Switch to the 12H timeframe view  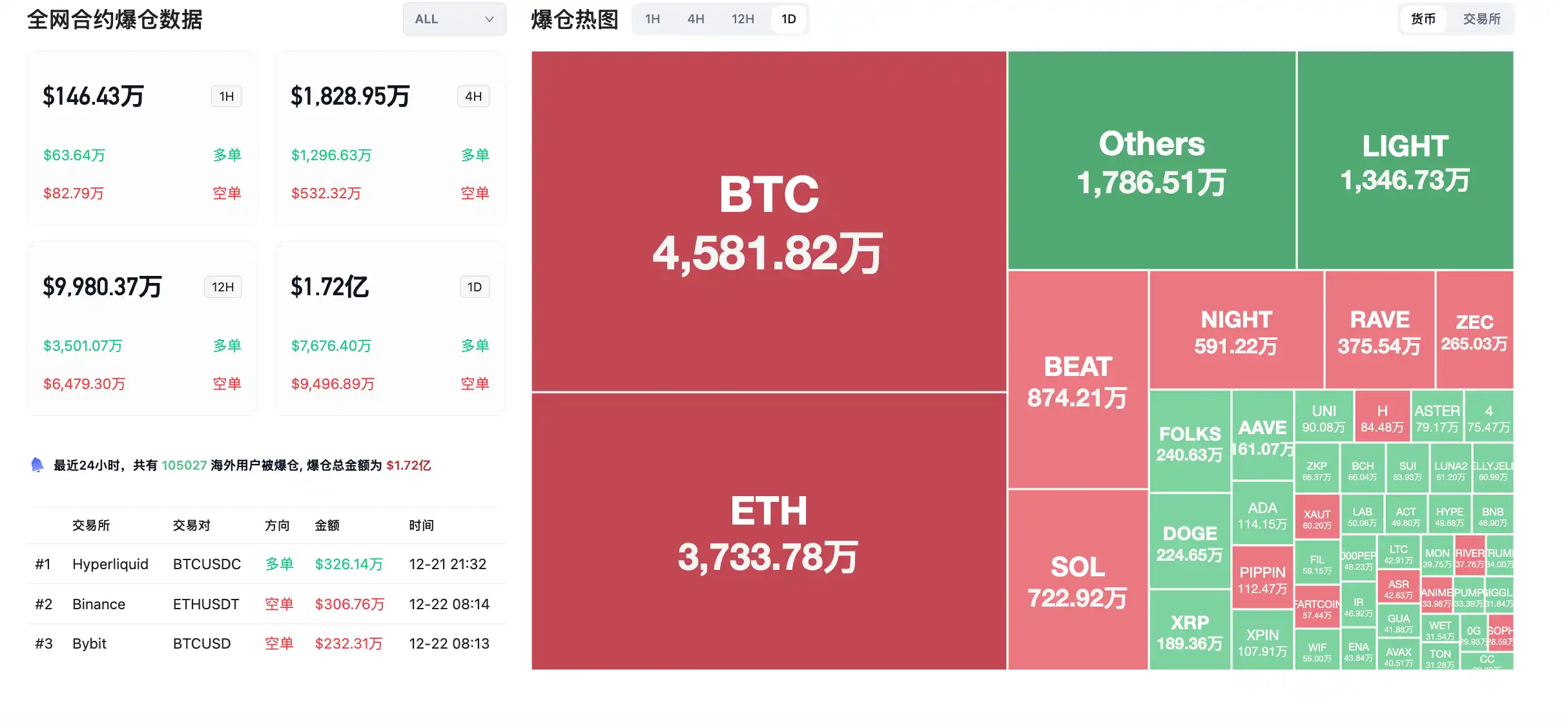tap(741, 19)
